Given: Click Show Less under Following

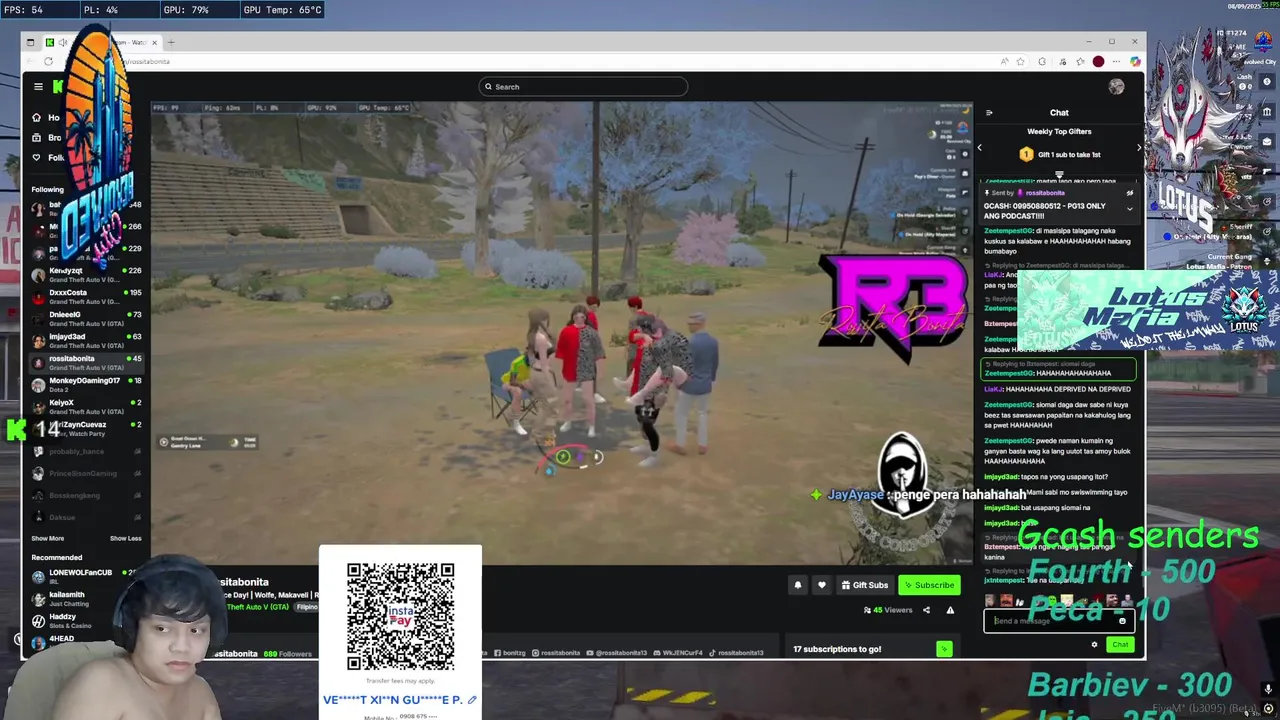Looking at the screenshot, I should coord(125,538).
